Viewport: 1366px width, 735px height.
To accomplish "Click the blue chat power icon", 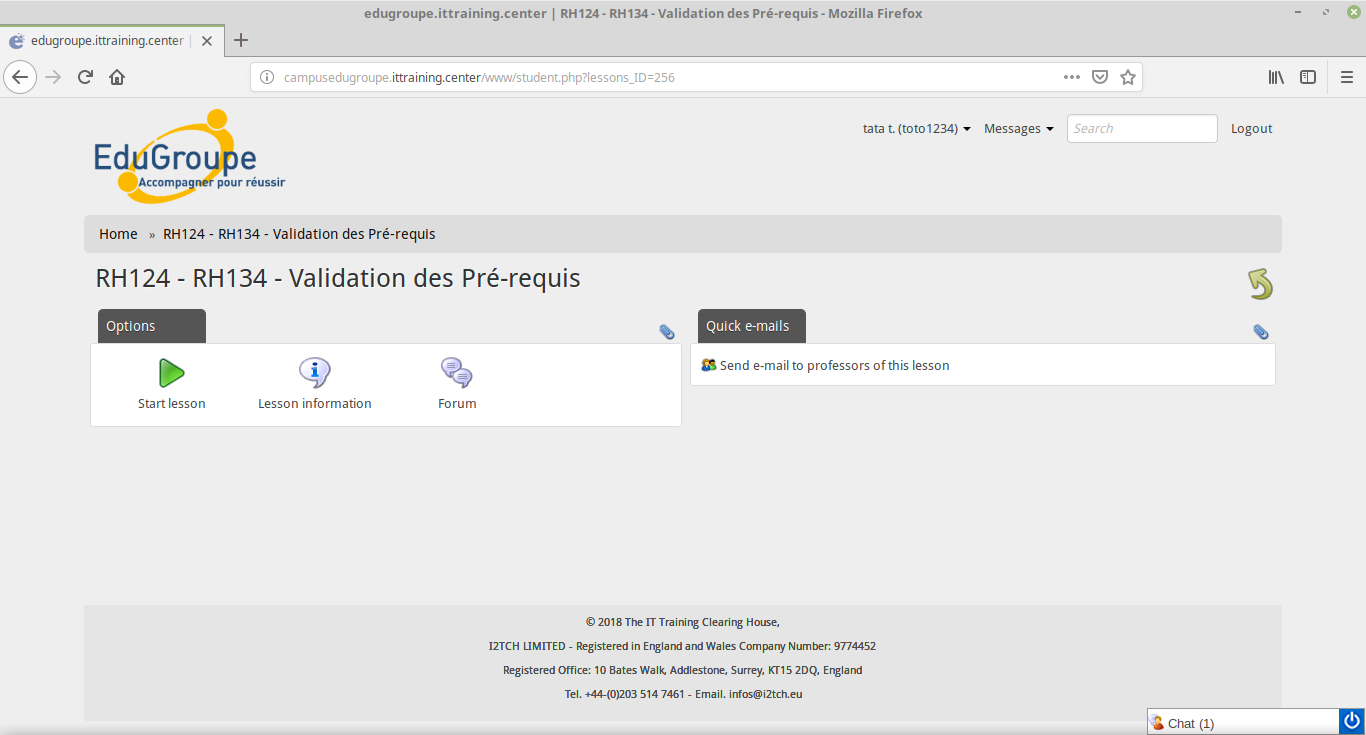I will [x=1352, y=721].
